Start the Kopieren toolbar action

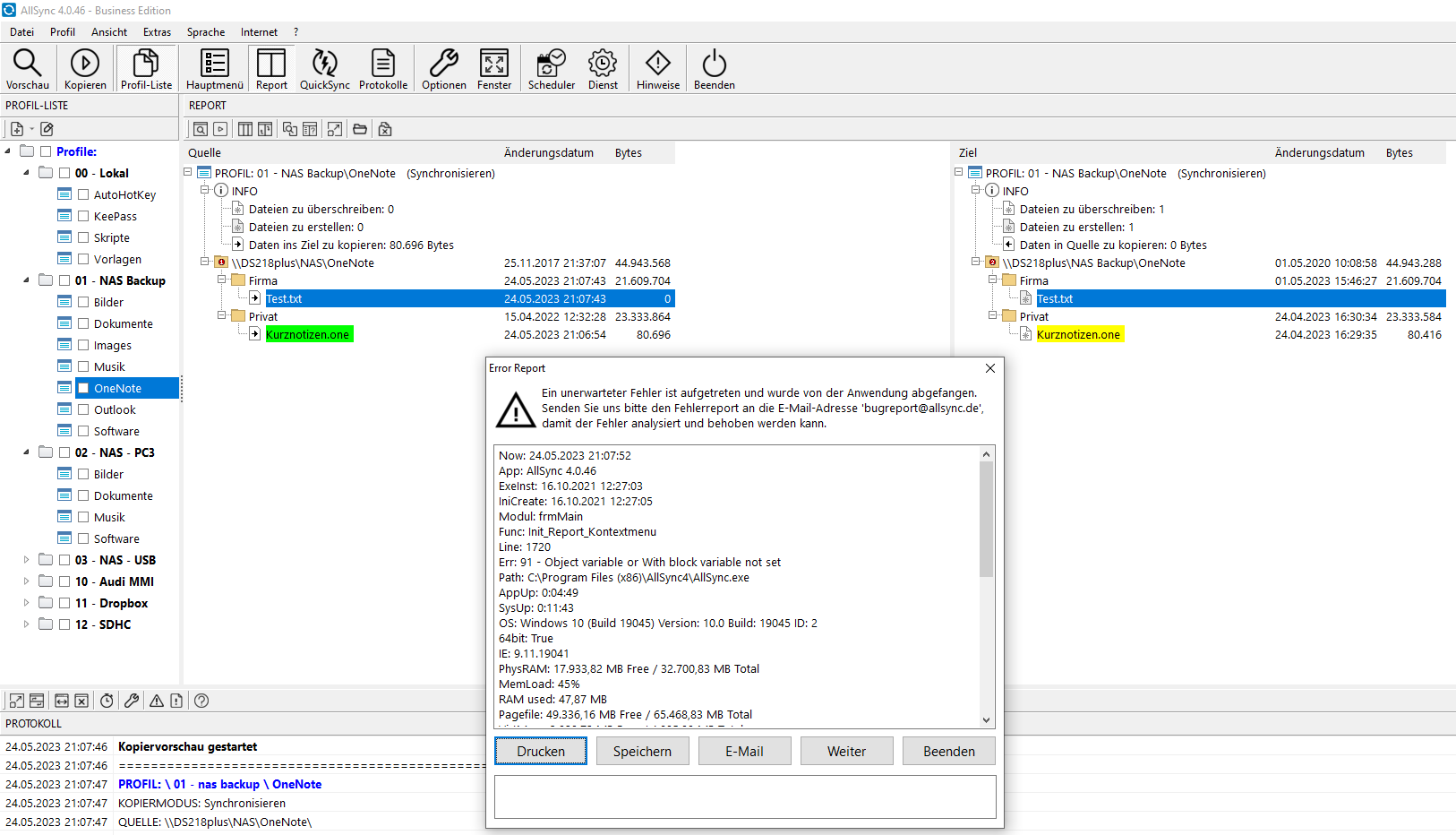click(x=85, y=64)
